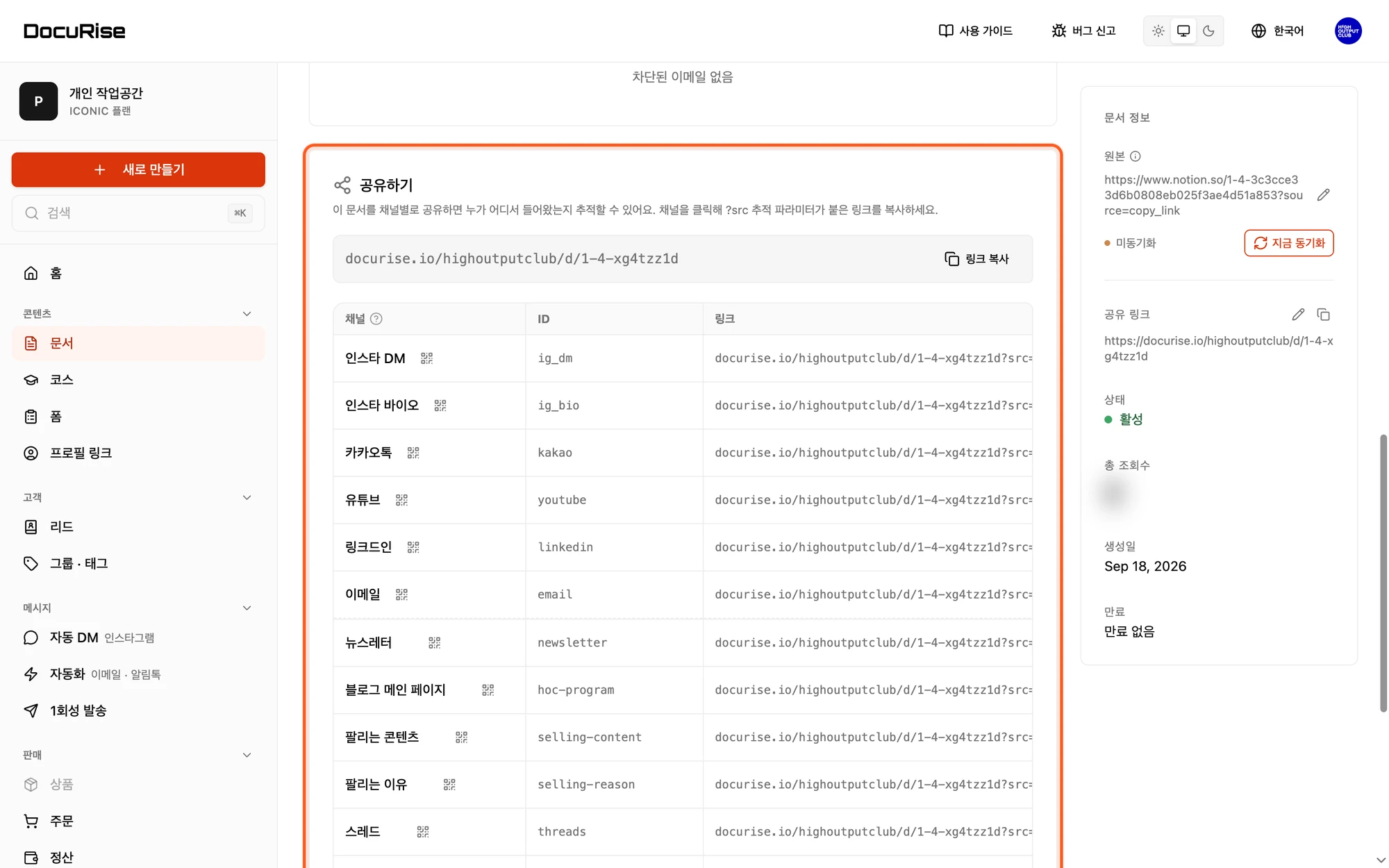Open 버그 신고 bug report
The height and width of the screenshot is (868, 1389).
click(1083, 31)
